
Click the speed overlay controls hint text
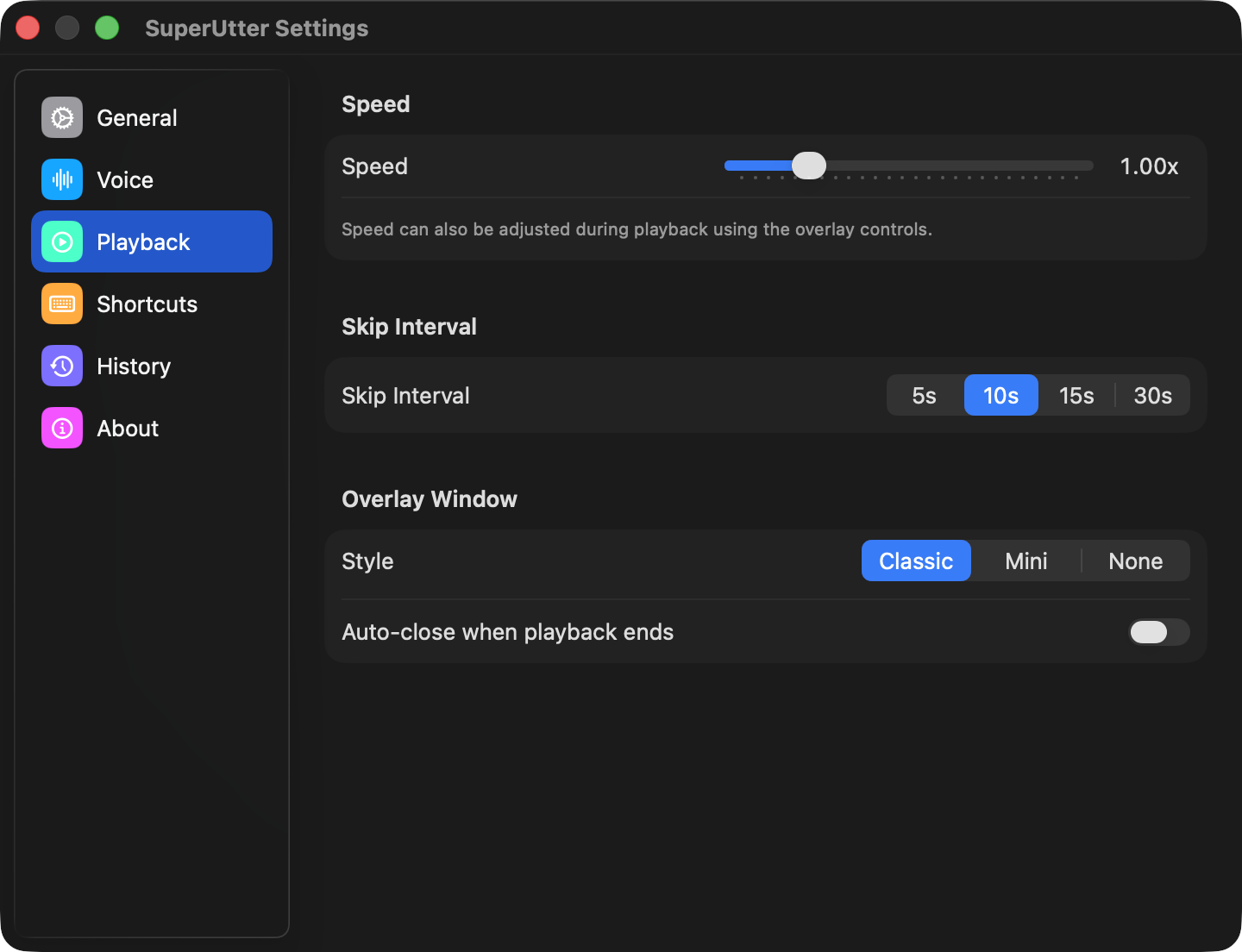[637, 229]
